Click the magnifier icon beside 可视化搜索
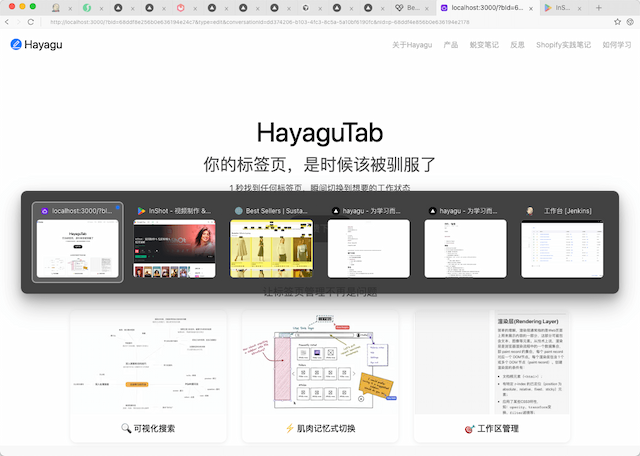The height and width of the screenshot is (456, 640). coord(126,428)
